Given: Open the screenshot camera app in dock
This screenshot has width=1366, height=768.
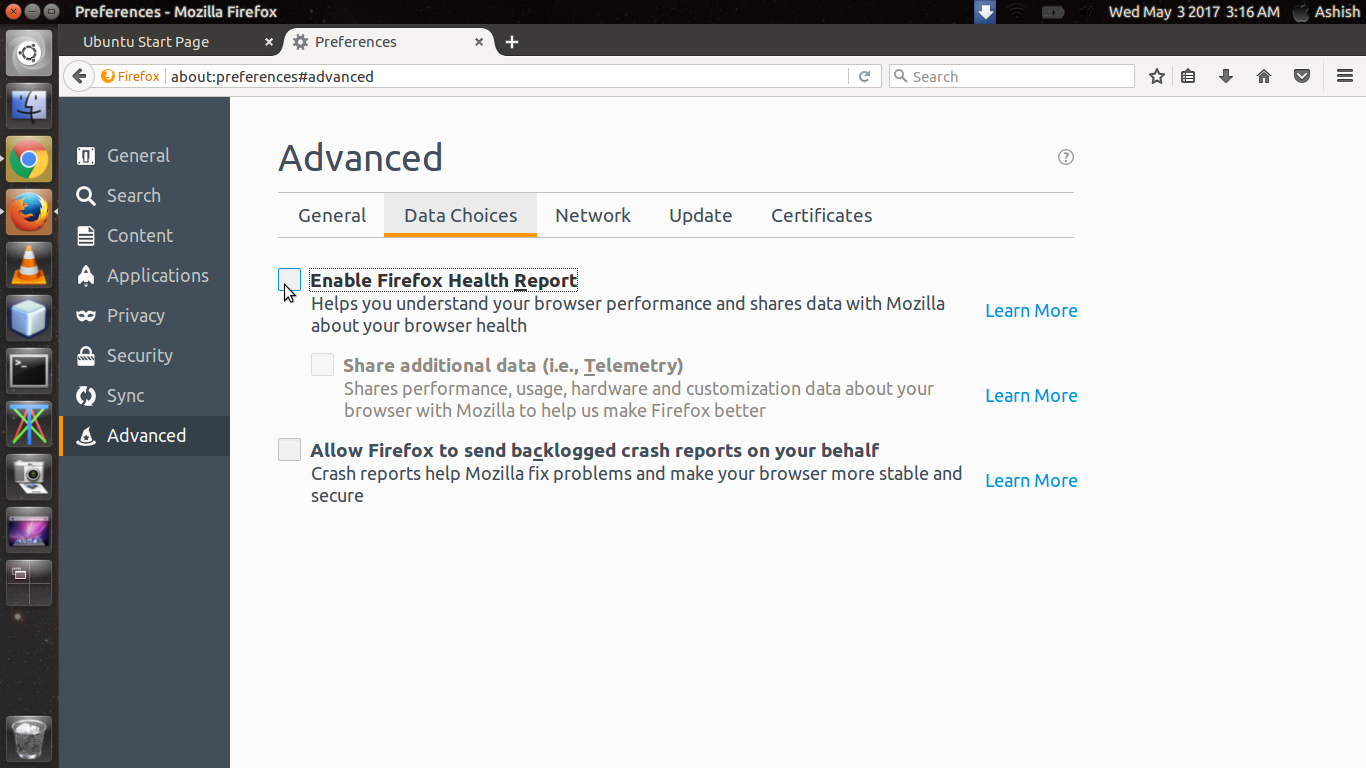Looking at the screenshot, I should (29, 477).
